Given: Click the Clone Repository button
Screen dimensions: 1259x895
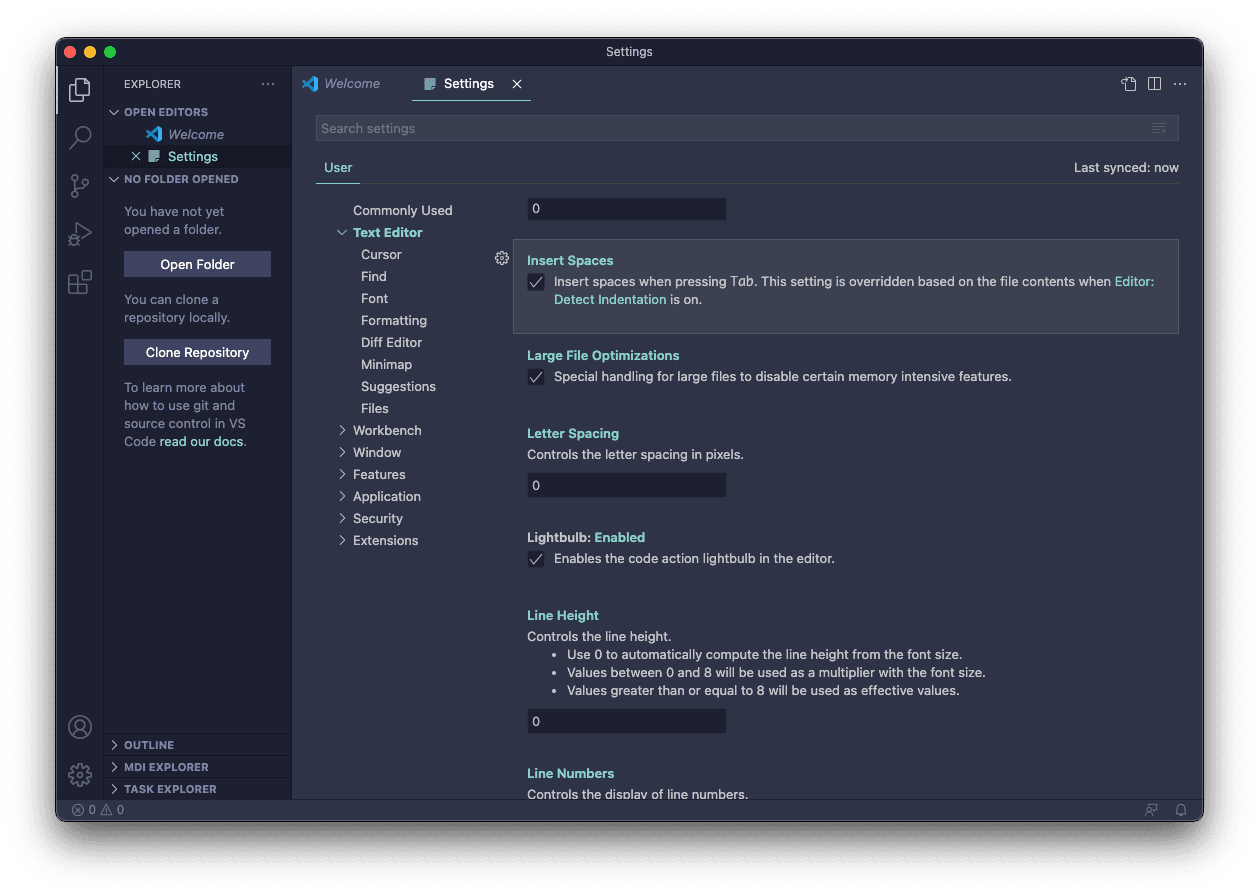Looking at the screenshot, I should point(197,352).
